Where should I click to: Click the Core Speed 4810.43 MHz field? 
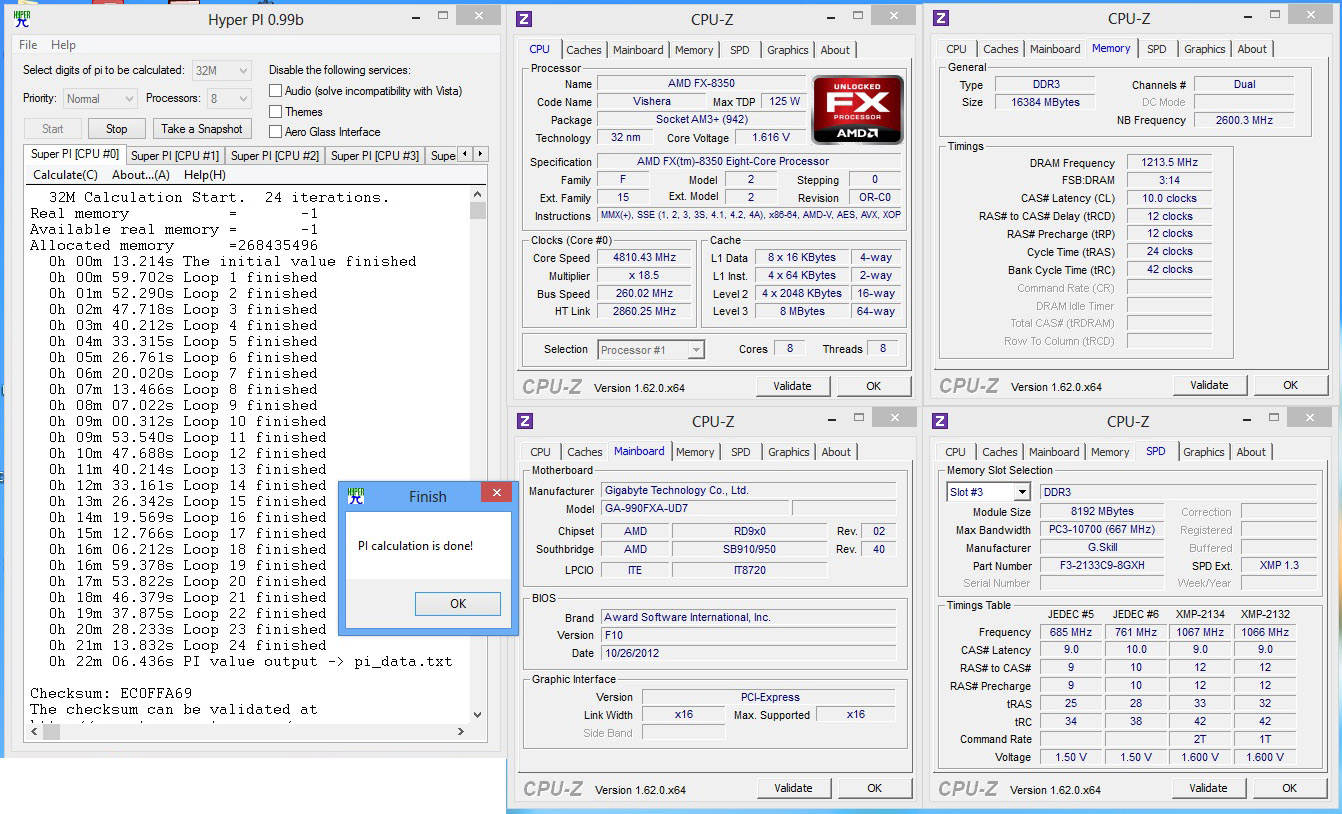(645, 257)
